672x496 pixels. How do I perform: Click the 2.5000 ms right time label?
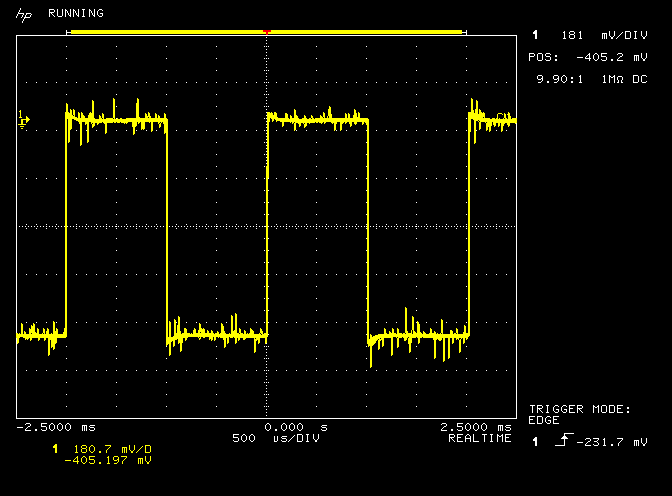(x=475, y=426)
